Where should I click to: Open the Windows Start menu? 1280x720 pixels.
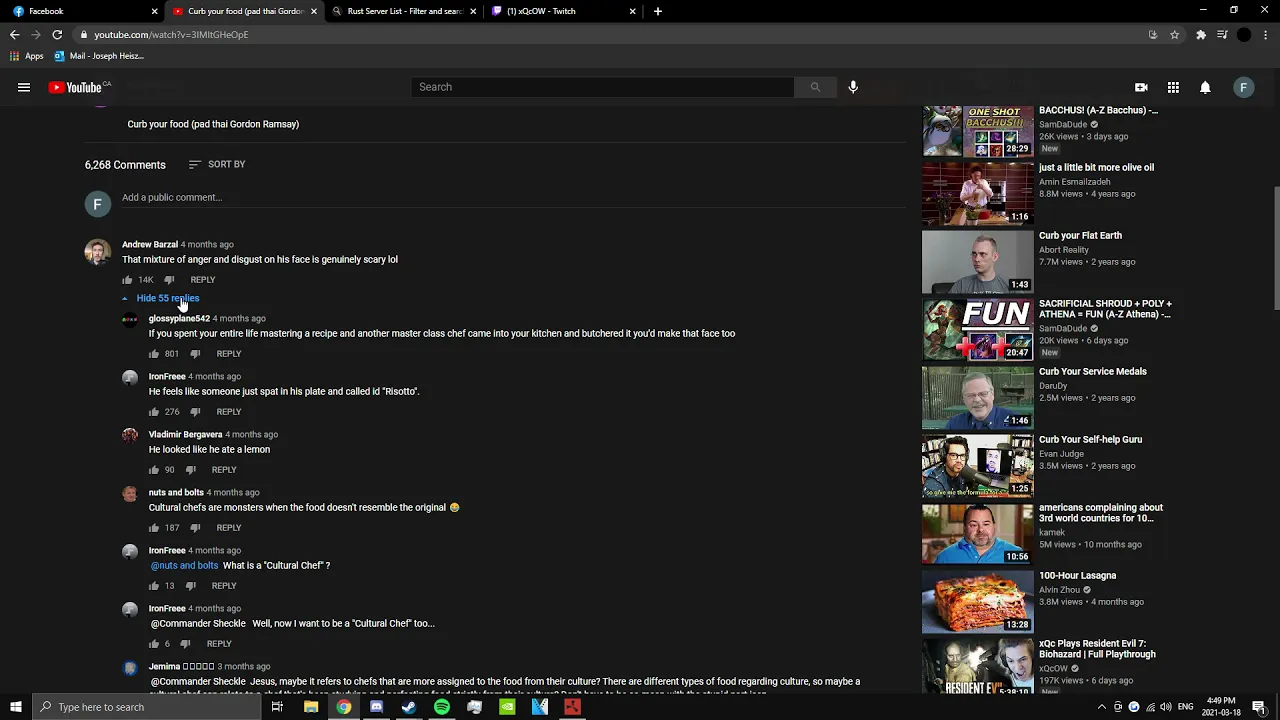[16, 707]
